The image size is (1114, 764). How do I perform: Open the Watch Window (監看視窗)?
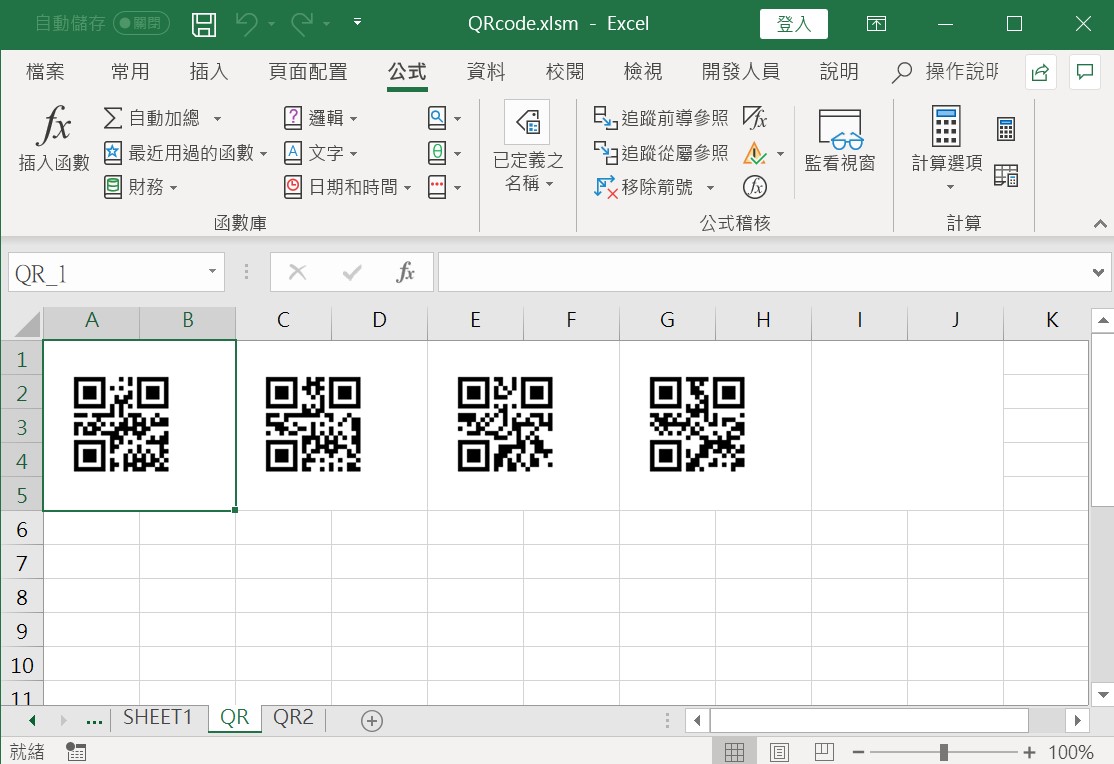click(840, 141)
